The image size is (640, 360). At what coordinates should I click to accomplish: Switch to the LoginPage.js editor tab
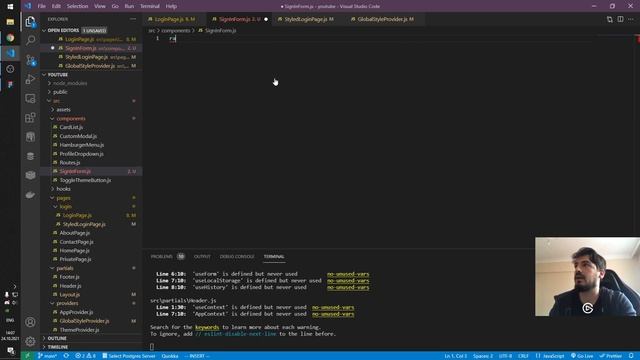pos(173,19)
